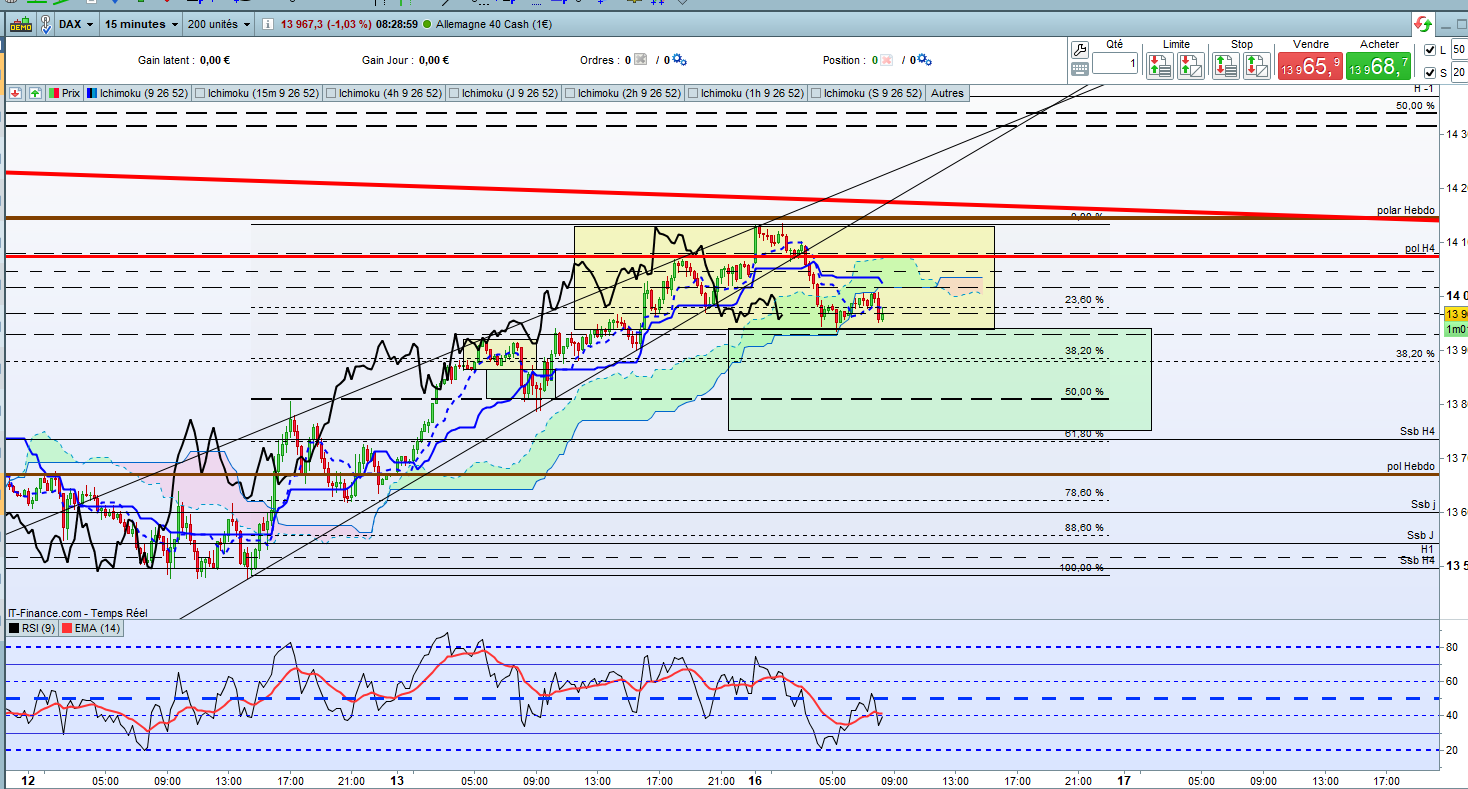Click the pol H4 line label
The width and height of the screenshot is (1468, 789).
click(1420, 248)
